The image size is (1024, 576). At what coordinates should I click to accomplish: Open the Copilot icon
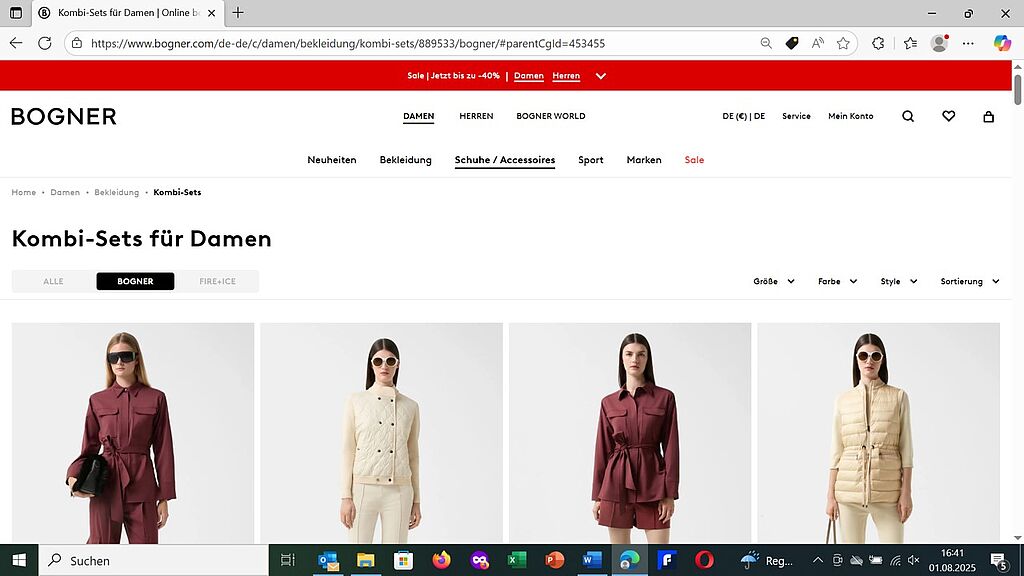(1002, 43)
